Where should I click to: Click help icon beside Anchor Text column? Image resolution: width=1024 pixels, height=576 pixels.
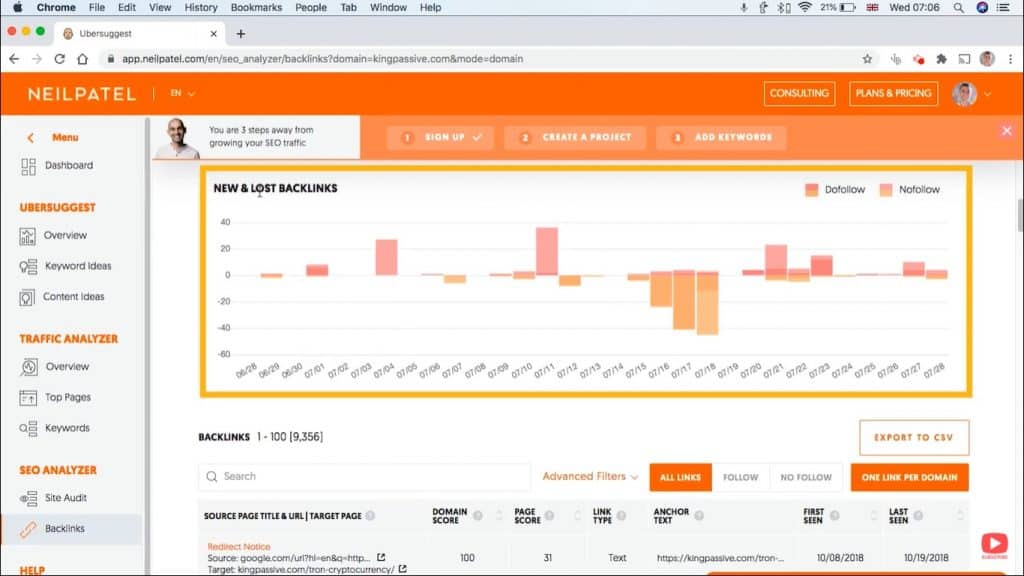pos(699,516)
